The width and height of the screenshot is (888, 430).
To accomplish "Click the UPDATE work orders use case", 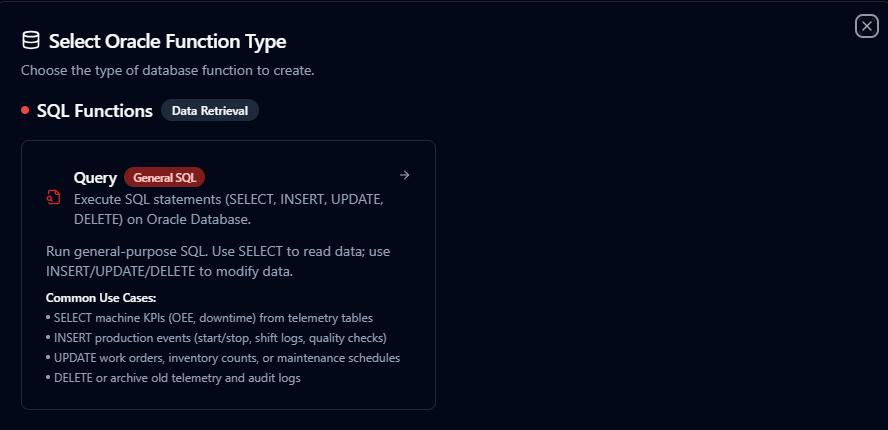I will tap(223, 358).
